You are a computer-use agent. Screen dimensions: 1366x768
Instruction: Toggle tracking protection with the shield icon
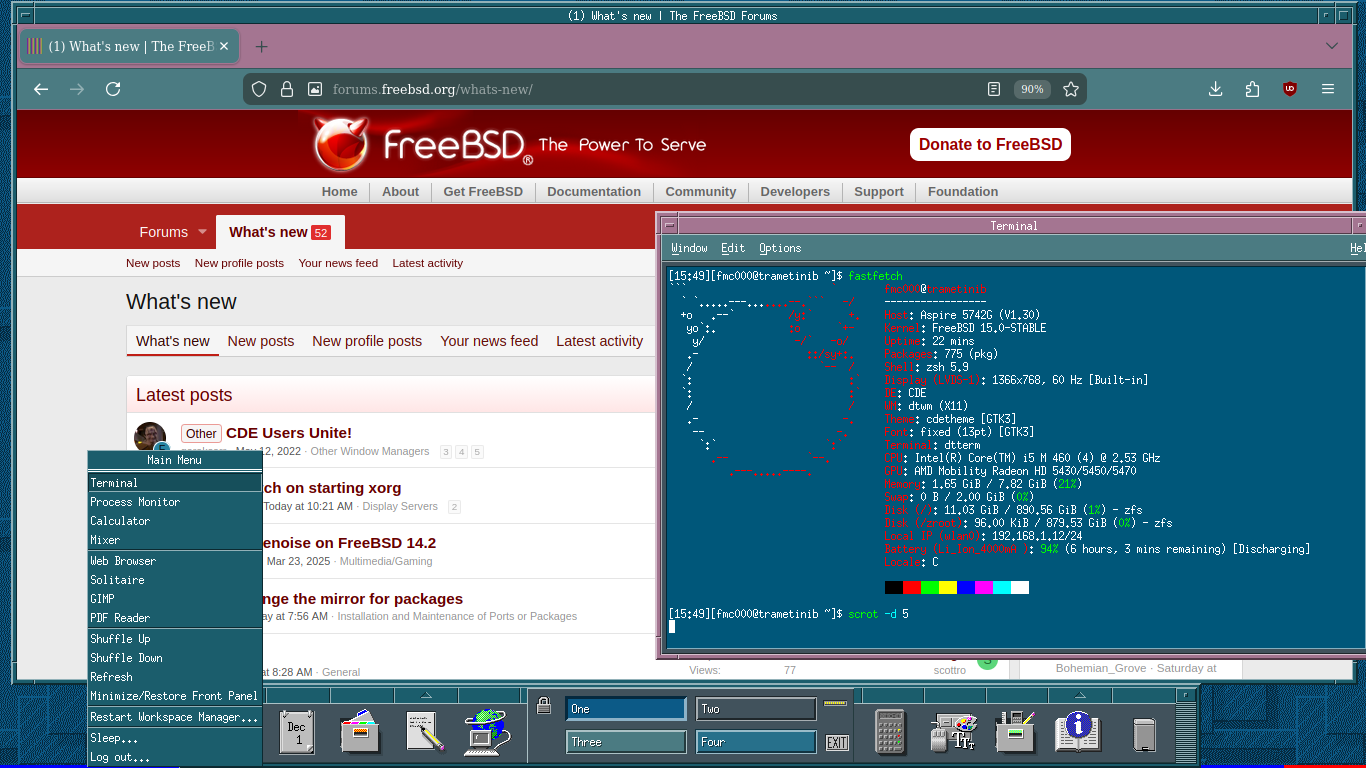pos(259,89)
